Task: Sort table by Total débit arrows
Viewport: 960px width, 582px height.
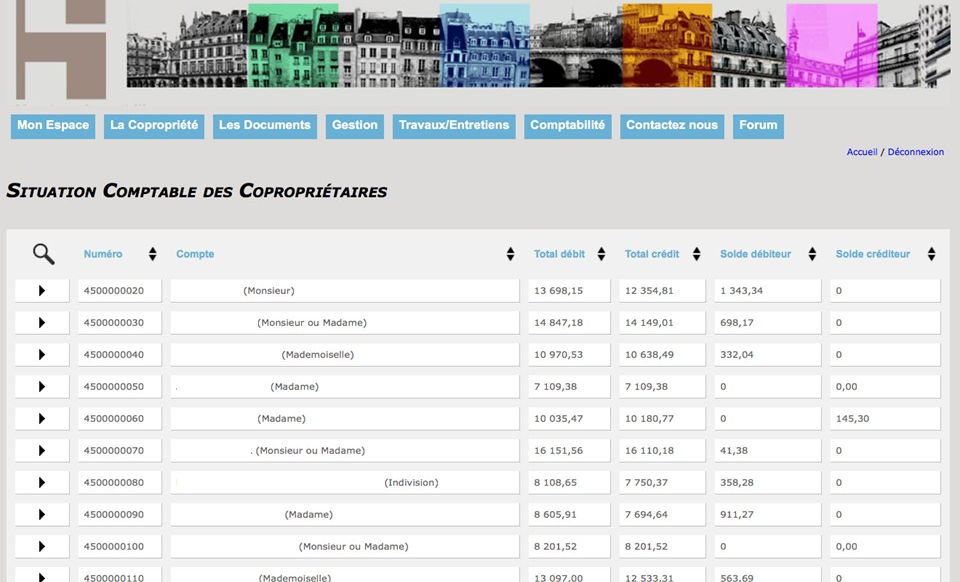Action: (601, 254)
